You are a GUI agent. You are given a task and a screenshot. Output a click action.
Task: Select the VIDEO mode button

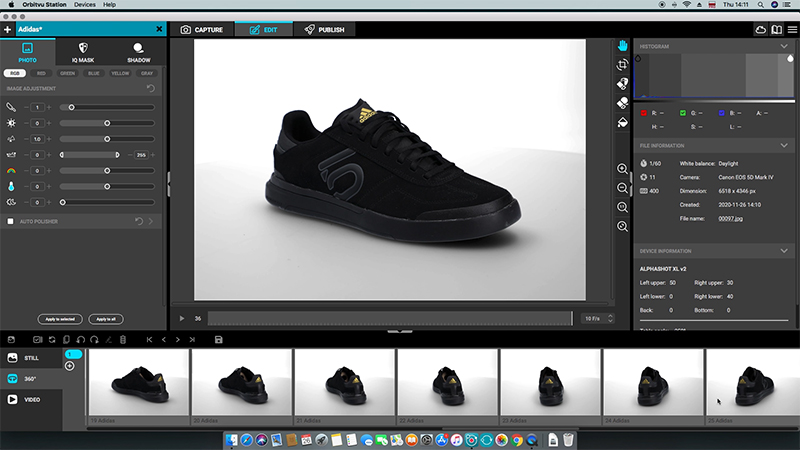31,399
